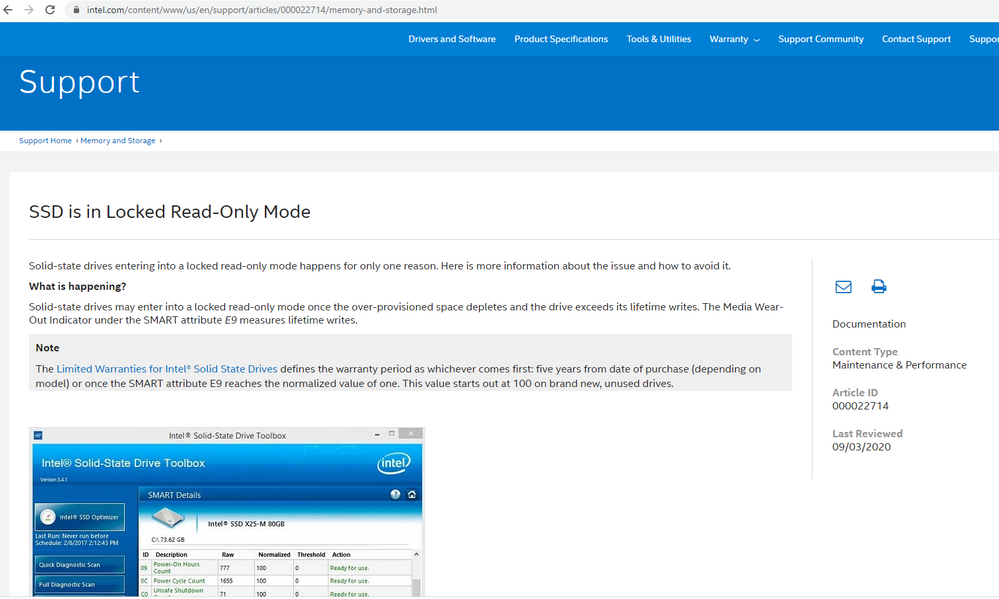Go to the Support Home breadcrumb
The height and width of the screenshot is (599, 999).
[45, 141]
